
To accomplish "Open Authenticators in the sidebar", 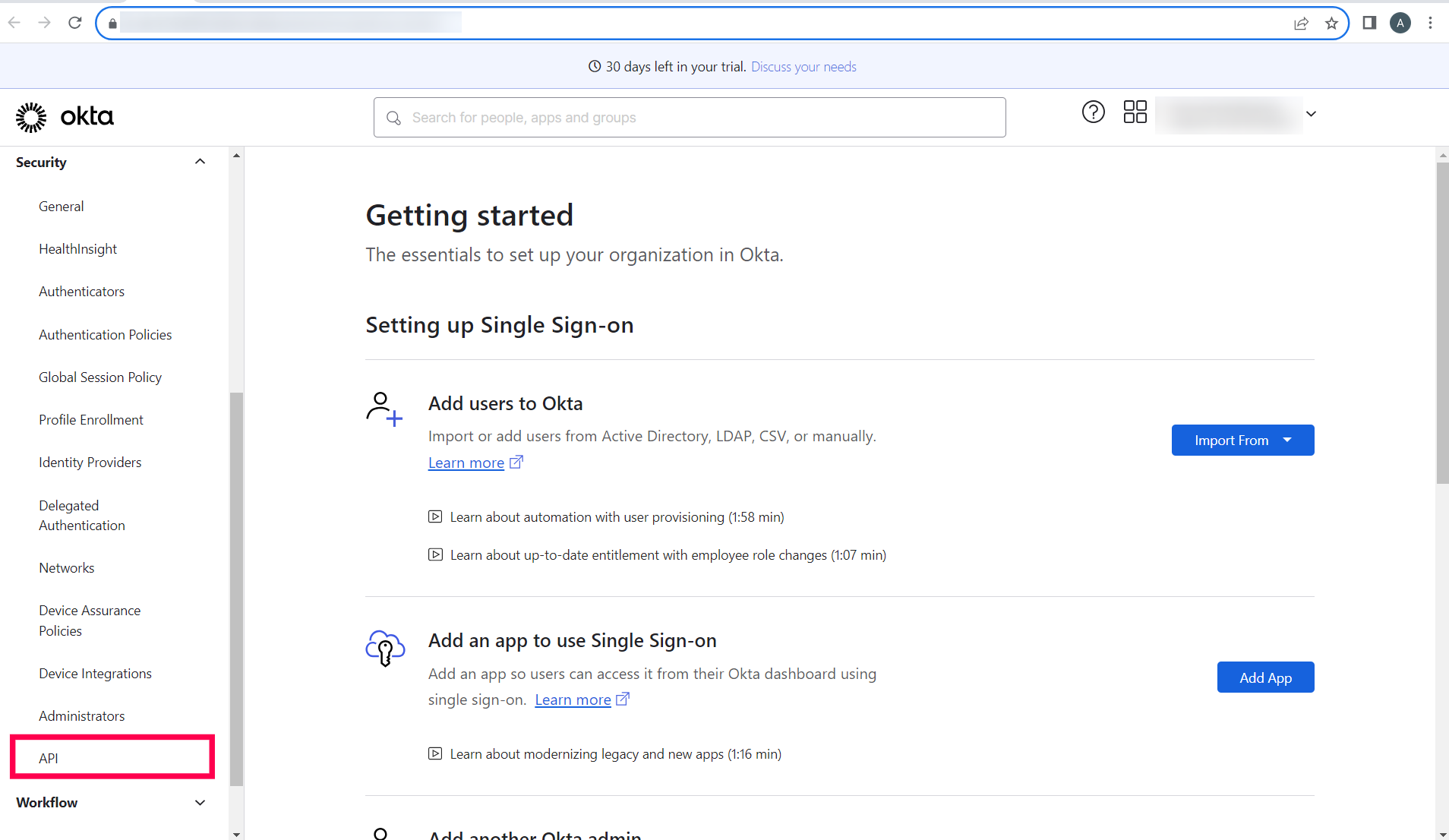I will click(81, 292).
